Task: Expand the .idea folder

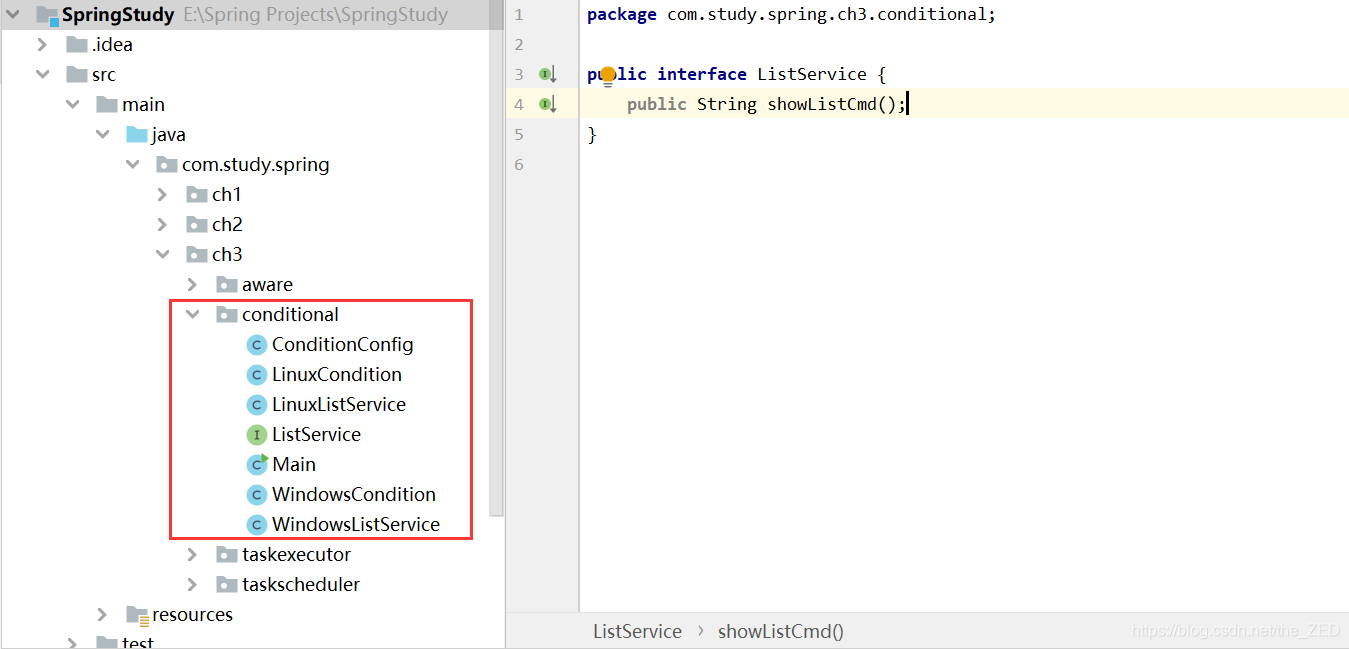Action: point(42,44)
